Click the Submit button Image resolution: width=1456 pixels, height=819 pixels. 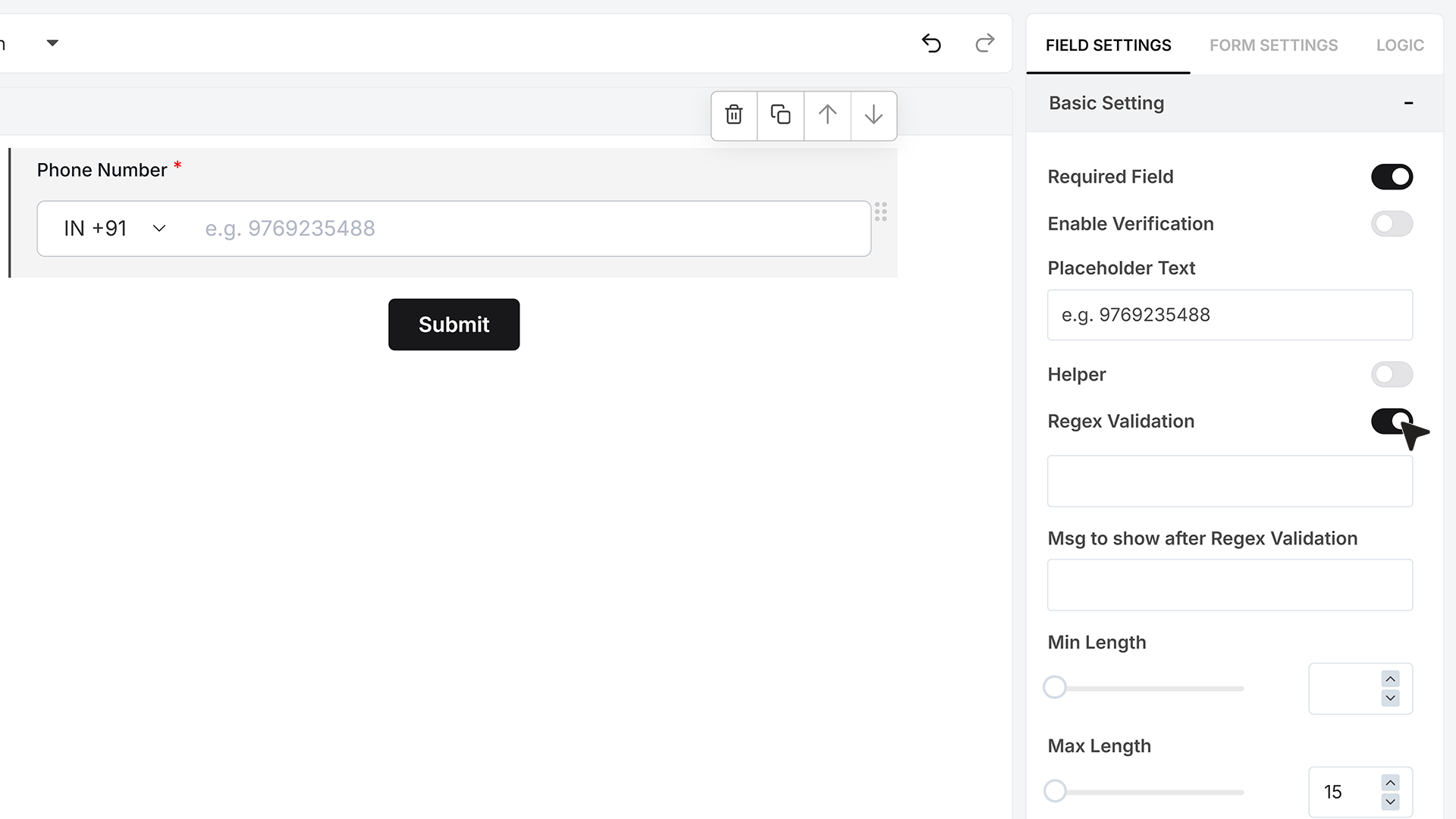pyautogui.click(x=454, y=325)
